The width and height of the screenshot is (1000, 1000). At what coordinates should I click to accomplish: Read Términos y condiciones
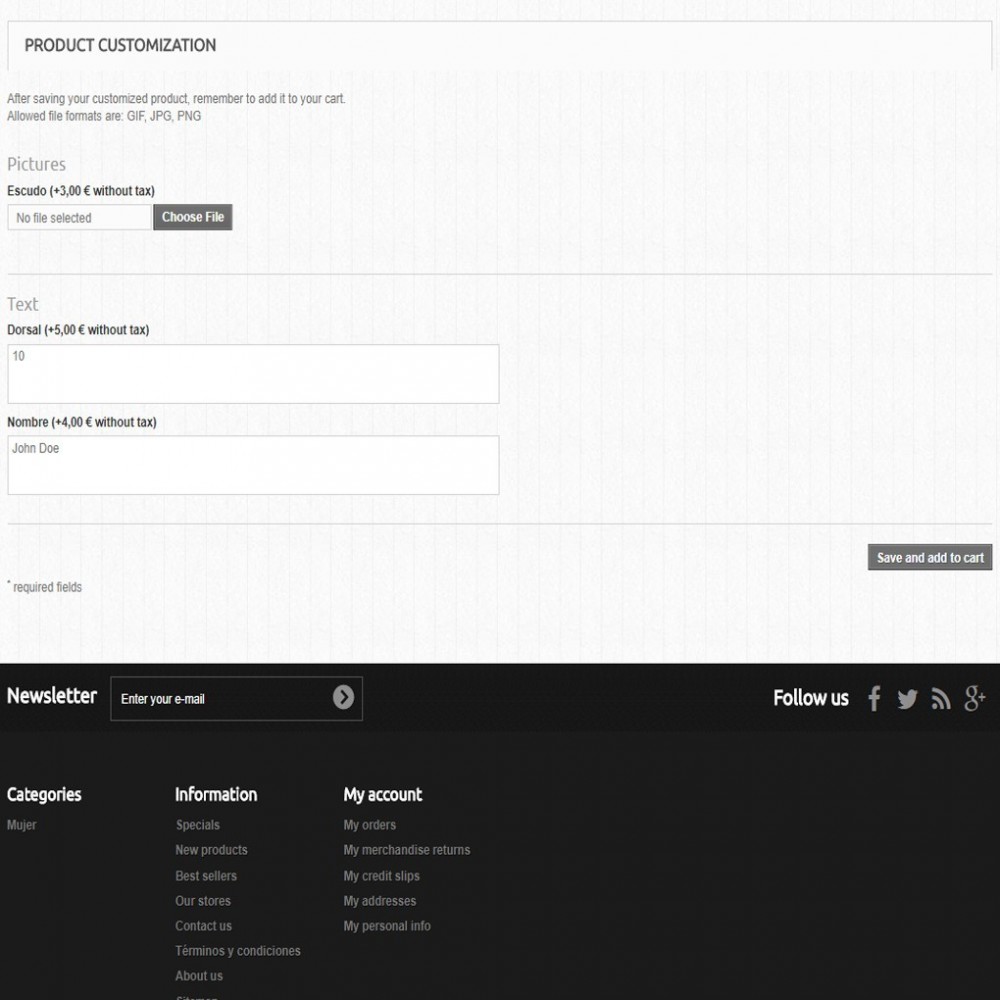pos(238,951)
